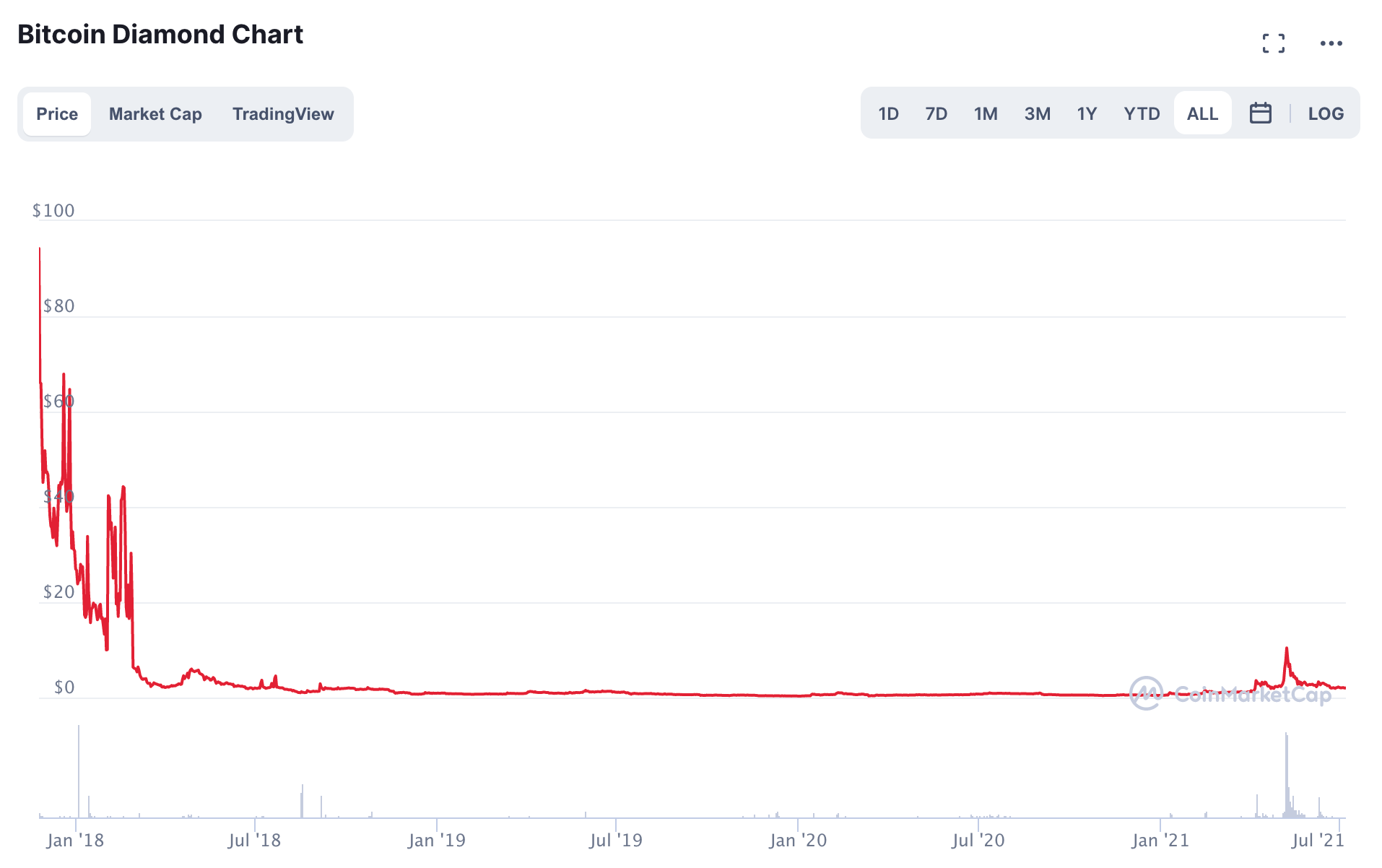Viewport: 1382px width, 868px height.
Task: Click the Jul '18 x-axis label
Action: tap(254, 841)
